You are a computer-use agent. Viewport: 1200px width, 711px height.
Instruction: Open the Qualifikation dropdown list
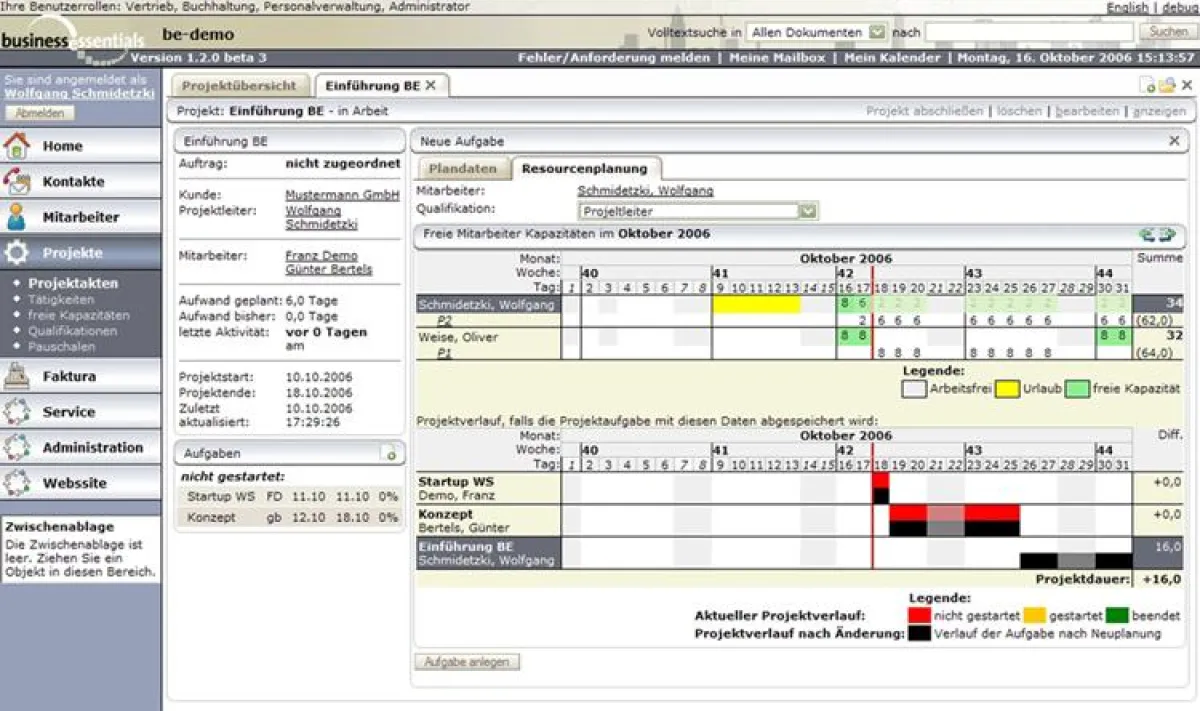pyautogui.click(x=808, y=211)
